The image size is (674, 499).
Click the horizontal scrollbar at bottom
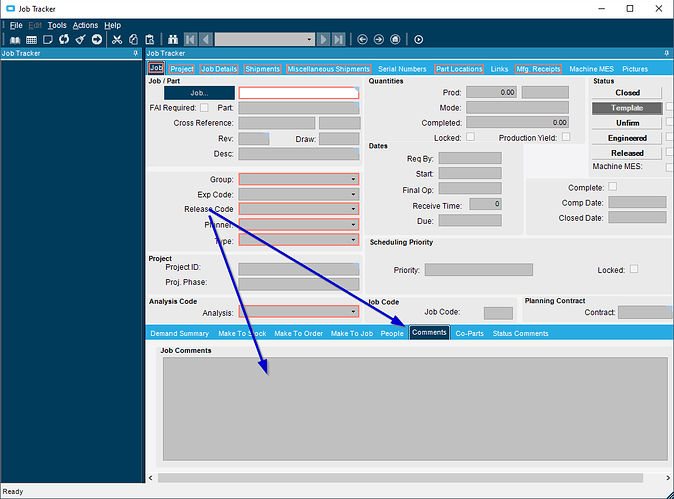coord(400,478)
